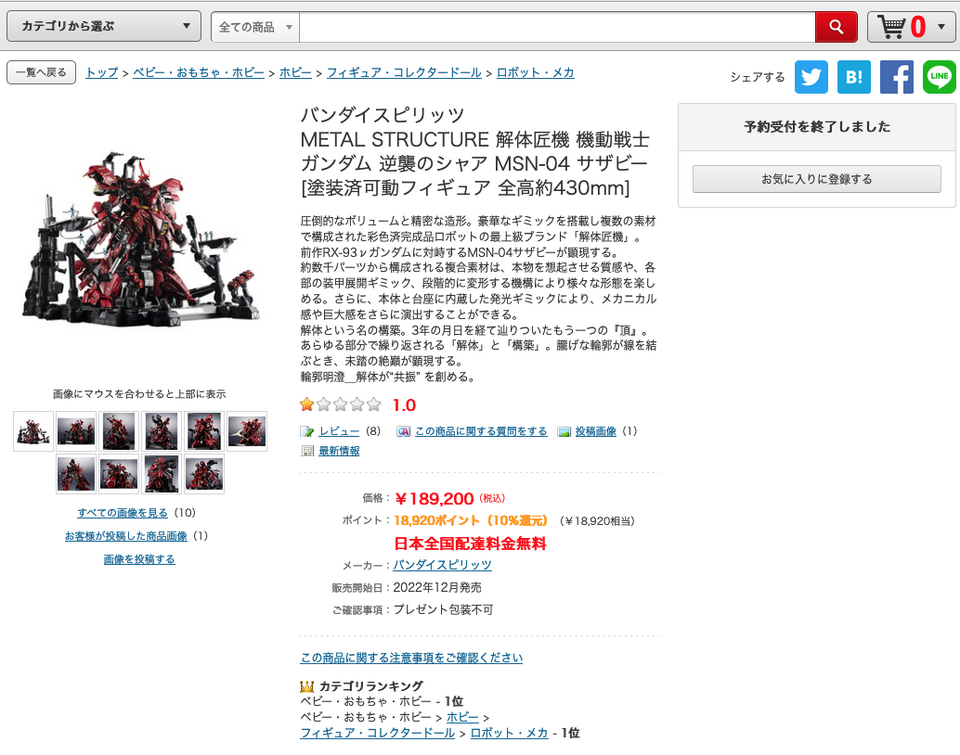The image size is (960, 755).
Task: Open the 全ての商品 search scope dropdown
Action: pos(255,27)
